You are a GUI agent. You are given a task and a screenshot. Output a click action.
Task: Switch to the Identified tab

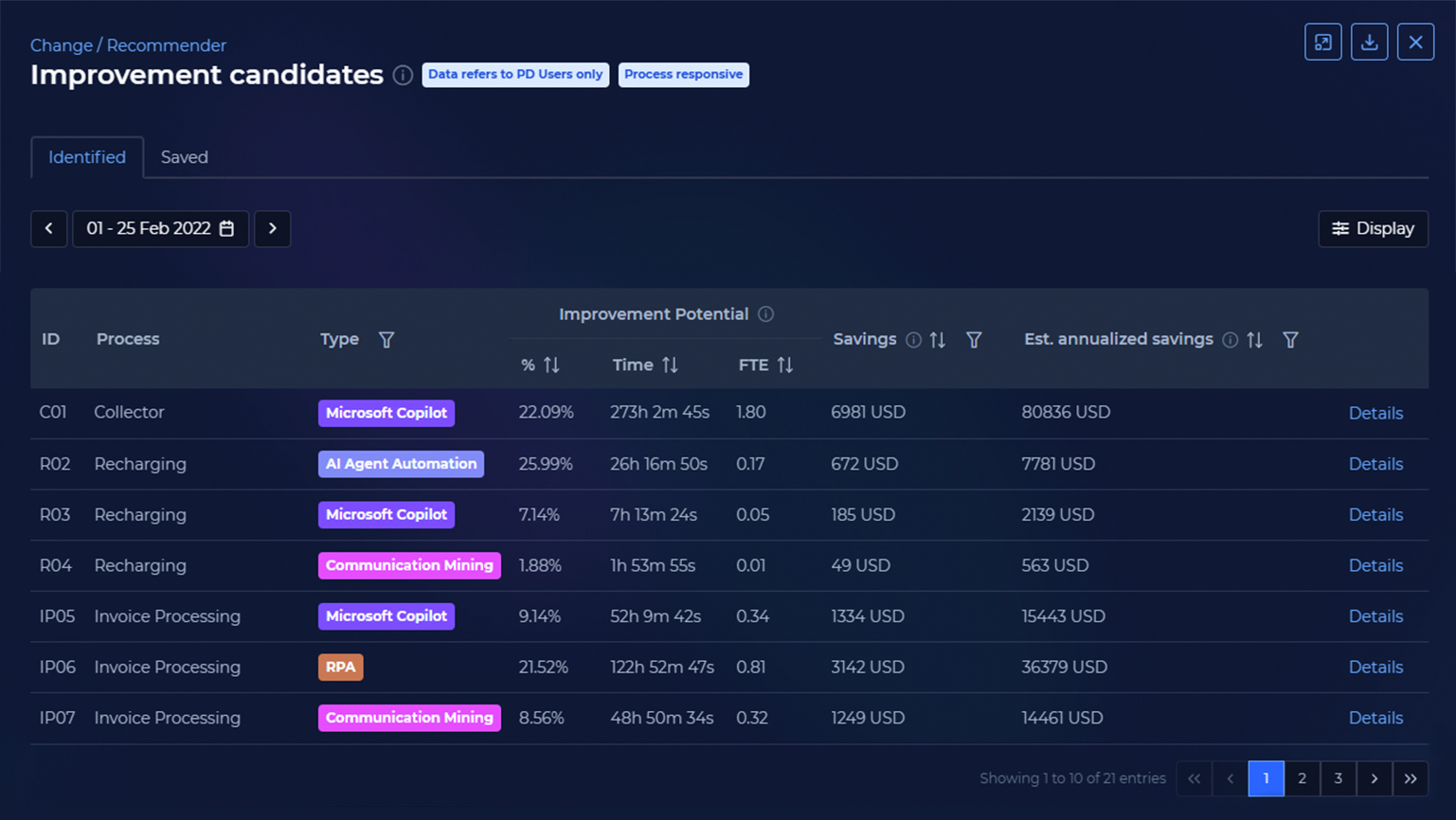pyautogui.click(x=87, y=157)
